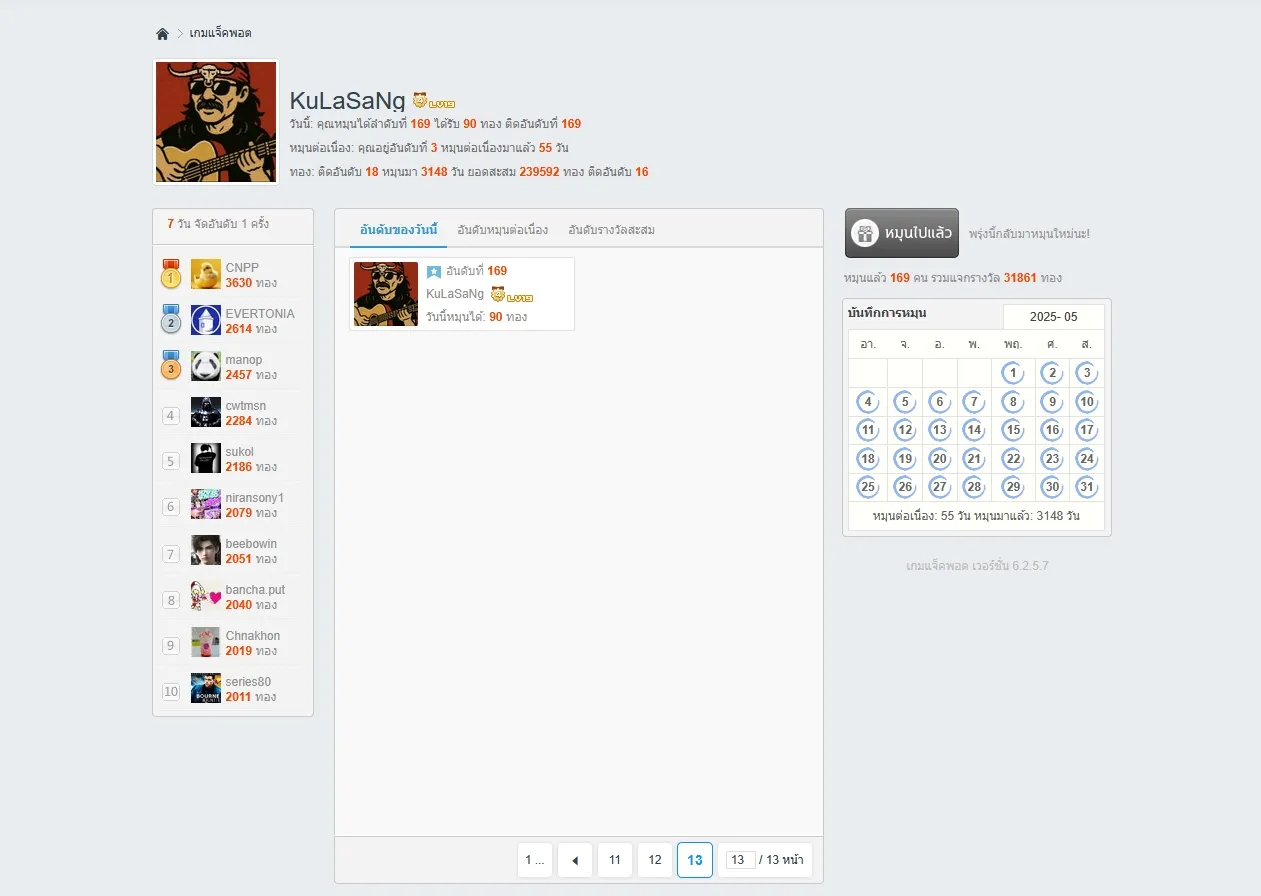Screen dimensions: 1261x896
Task: Go to previous page arrow
Action: [575, 860]
